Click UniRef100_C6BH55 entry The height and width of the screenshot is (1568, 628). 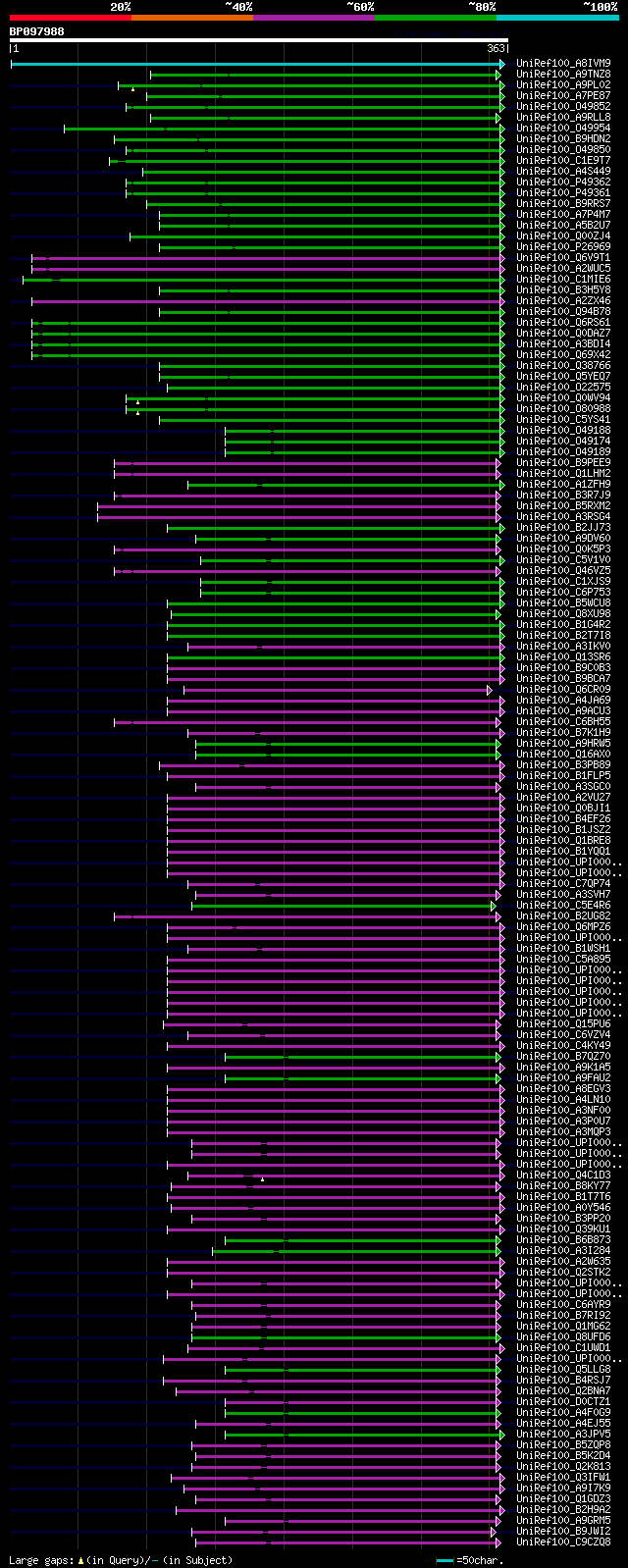tap(563, 722)
